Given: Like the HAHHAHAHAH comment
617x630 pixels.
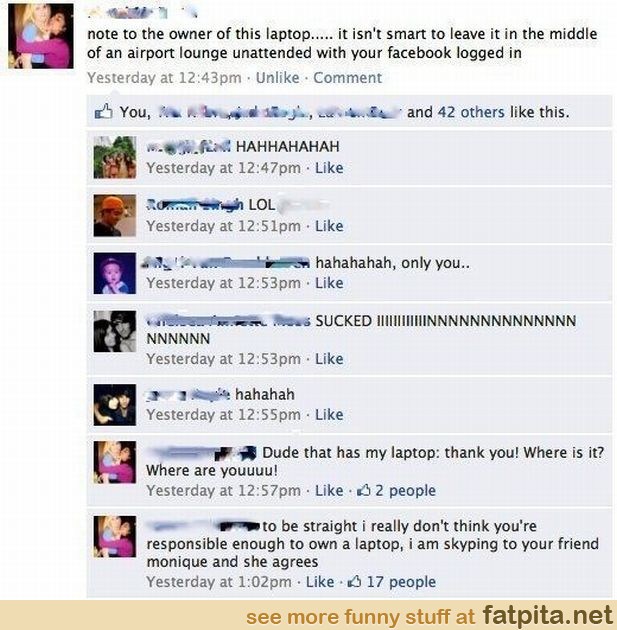Looking at the screenshot, I should pyautogui.click(x=329, y=168).
